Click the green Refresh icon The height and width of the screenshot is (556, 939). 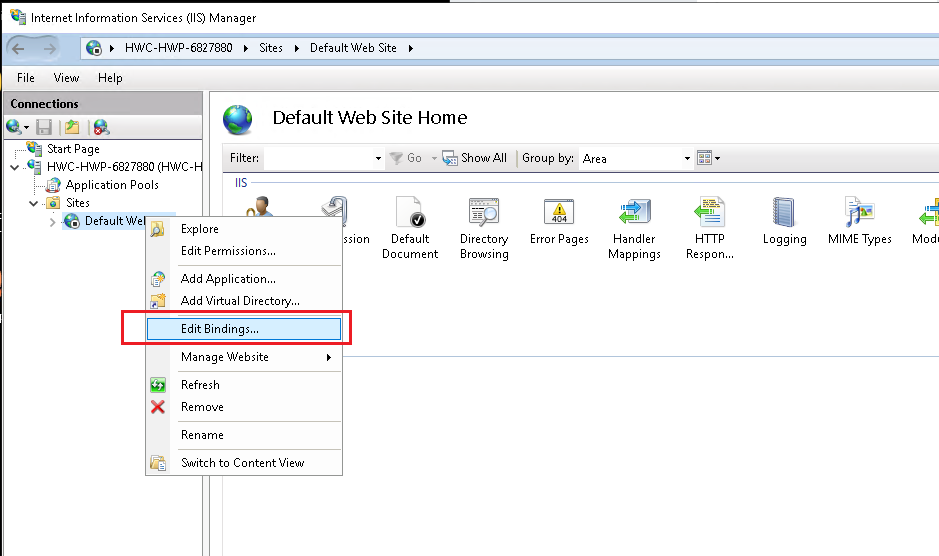click(157, 385)
